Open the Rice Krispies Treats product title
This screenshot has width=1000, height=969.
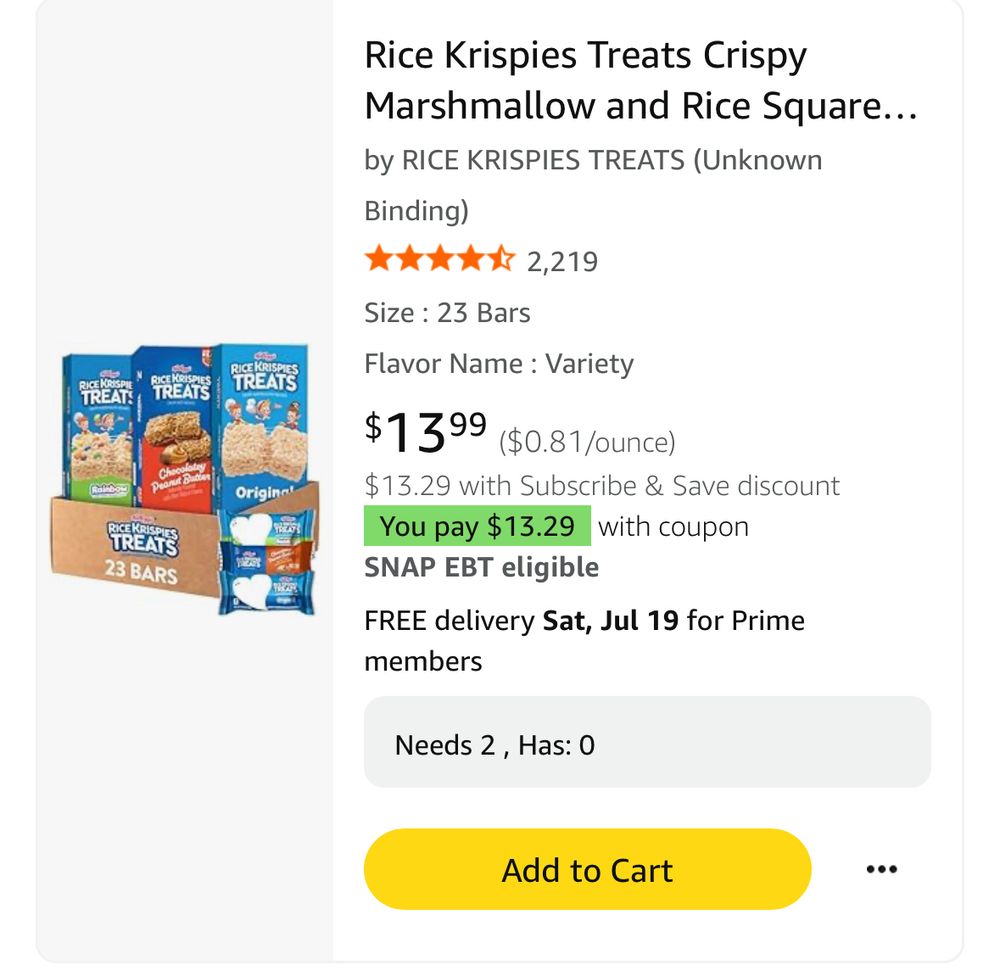pyautogui.click(x=640, y=80)
